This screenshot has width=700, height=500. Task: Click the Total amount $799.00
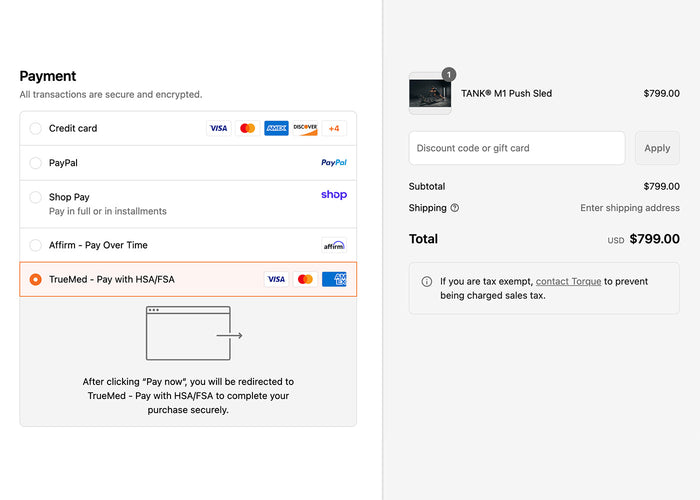(654, 239)
